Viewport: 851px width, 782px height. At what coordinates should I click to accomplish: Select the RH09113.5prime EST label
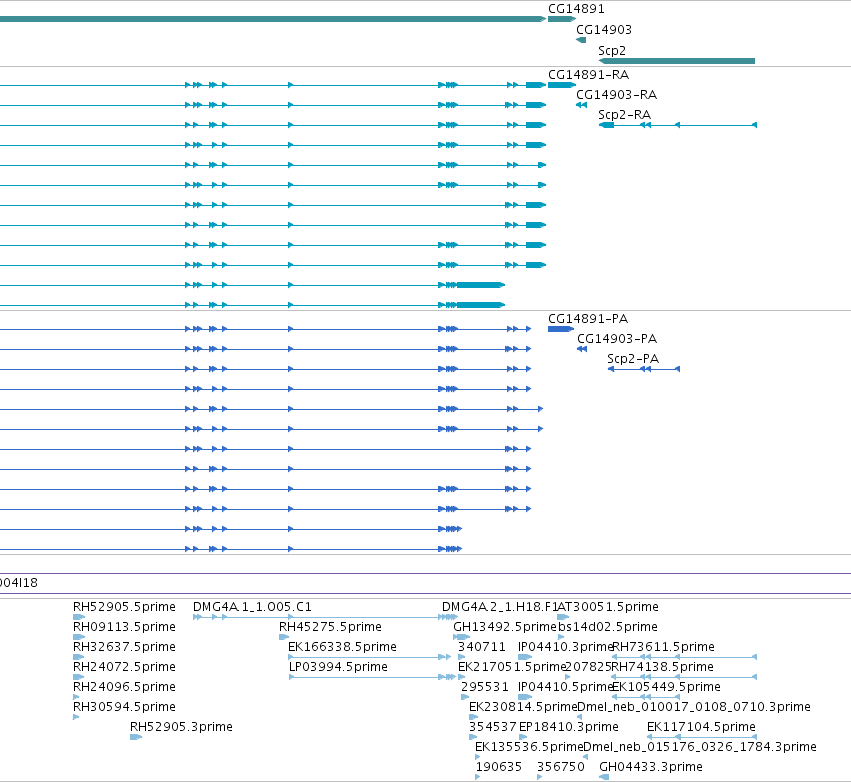pos(124,627)
